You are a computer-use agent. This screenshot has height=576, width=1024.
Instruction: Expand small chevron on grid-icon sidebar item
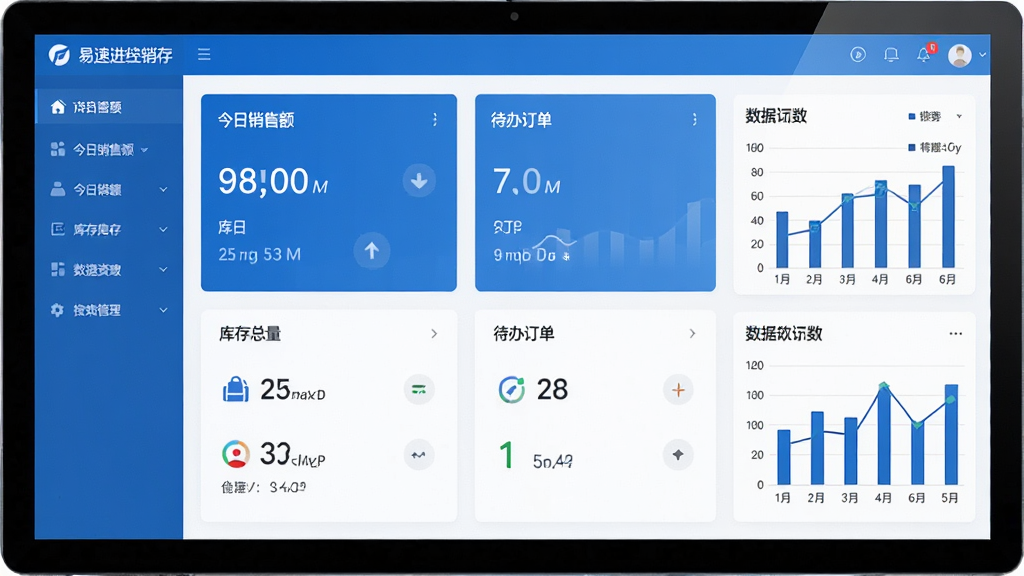pyautogui.click(x=144, y=150)
